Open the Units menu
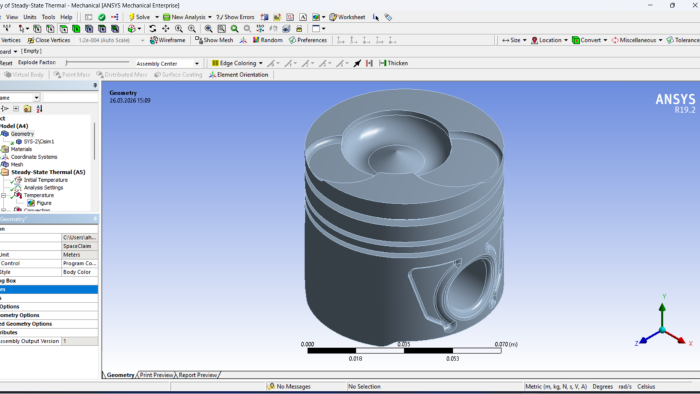Viewport: 700px width, 394px height. point(30,17)
